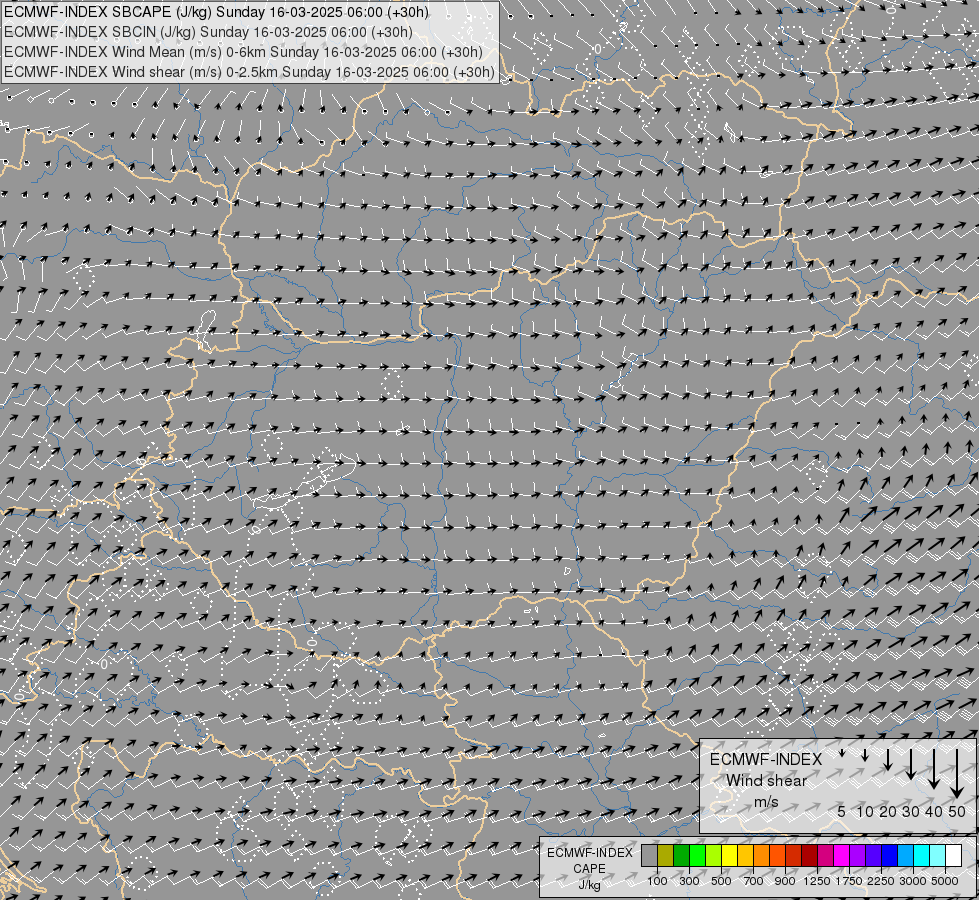Select the pale cyan CAPE legend swatch

[x=938, y=855]
